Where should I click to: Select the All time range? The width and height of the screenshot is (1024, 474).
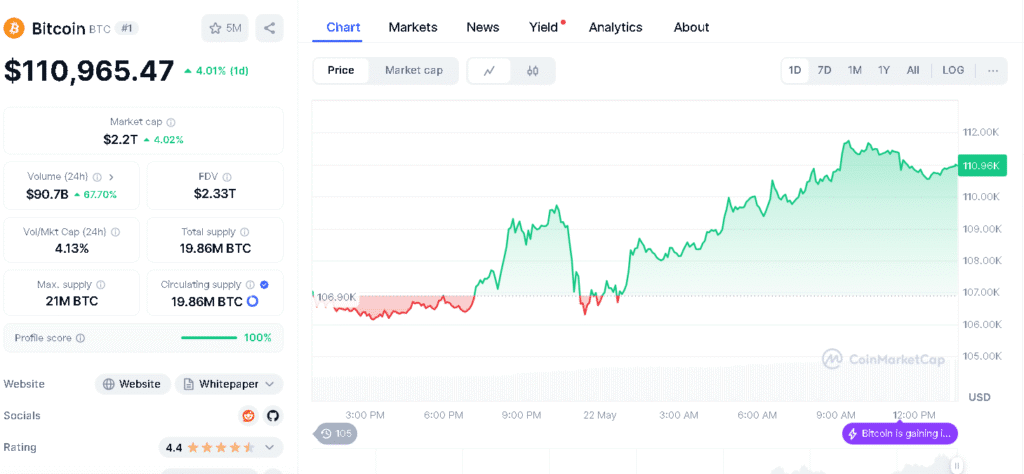coord(913,71)
